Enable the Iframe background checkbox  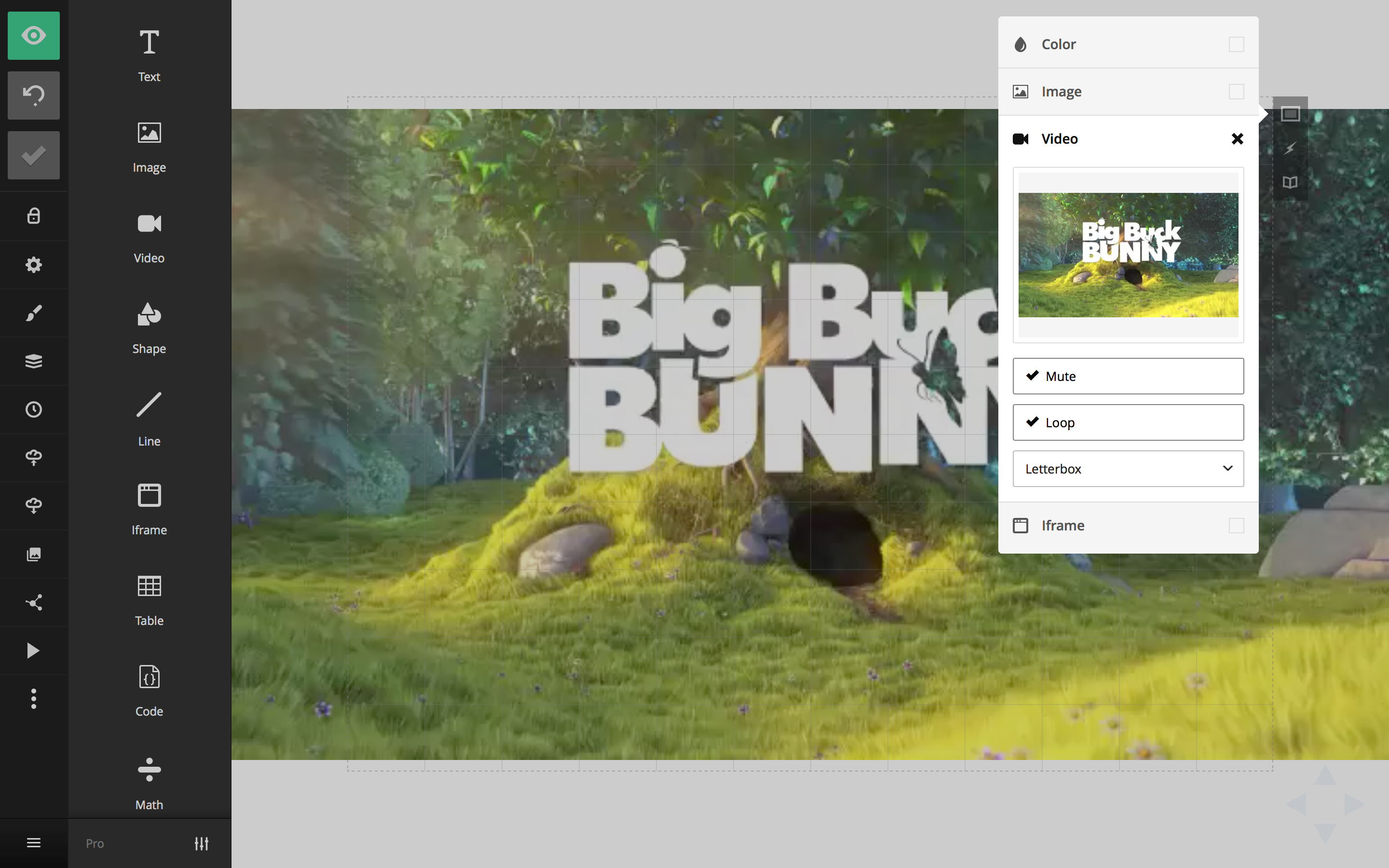[1236, 525]
